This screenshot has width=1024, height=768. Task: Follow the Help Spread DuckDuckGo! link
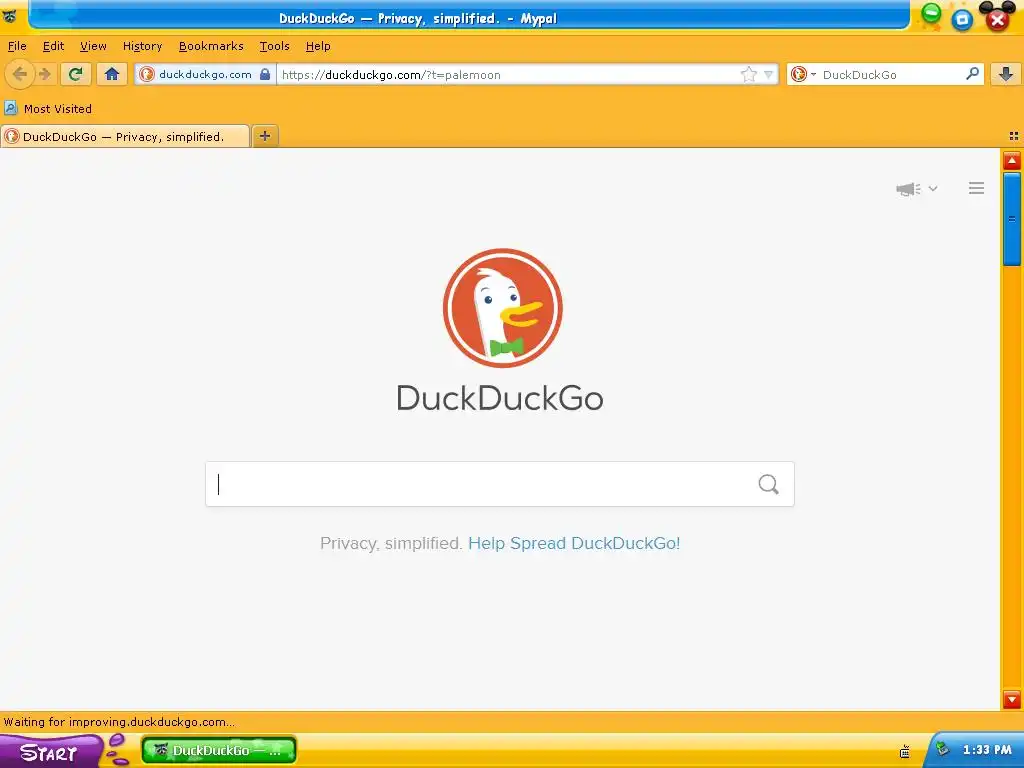tap(574, 543)
